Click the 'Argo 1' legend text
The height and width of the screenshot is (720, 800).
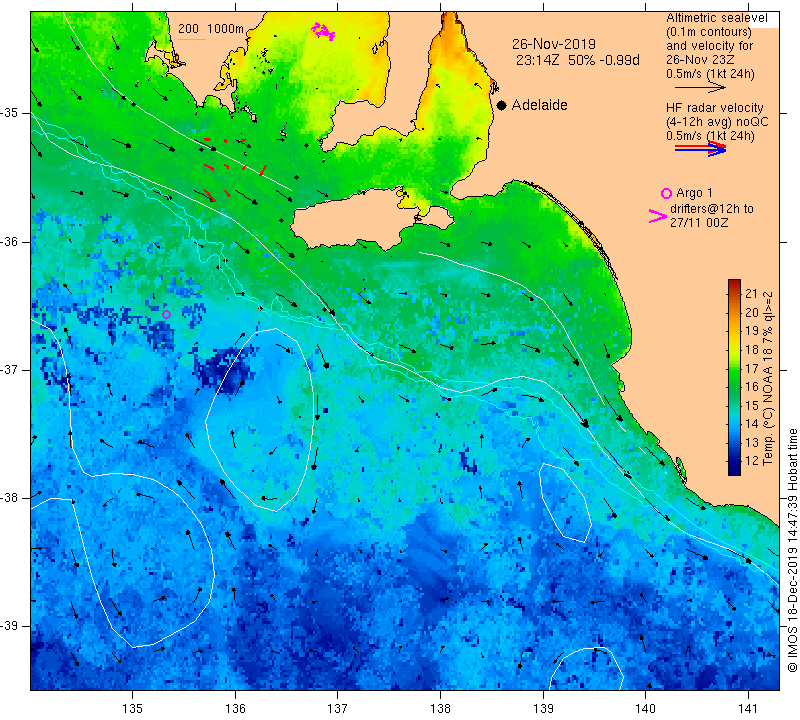(694, 193)
